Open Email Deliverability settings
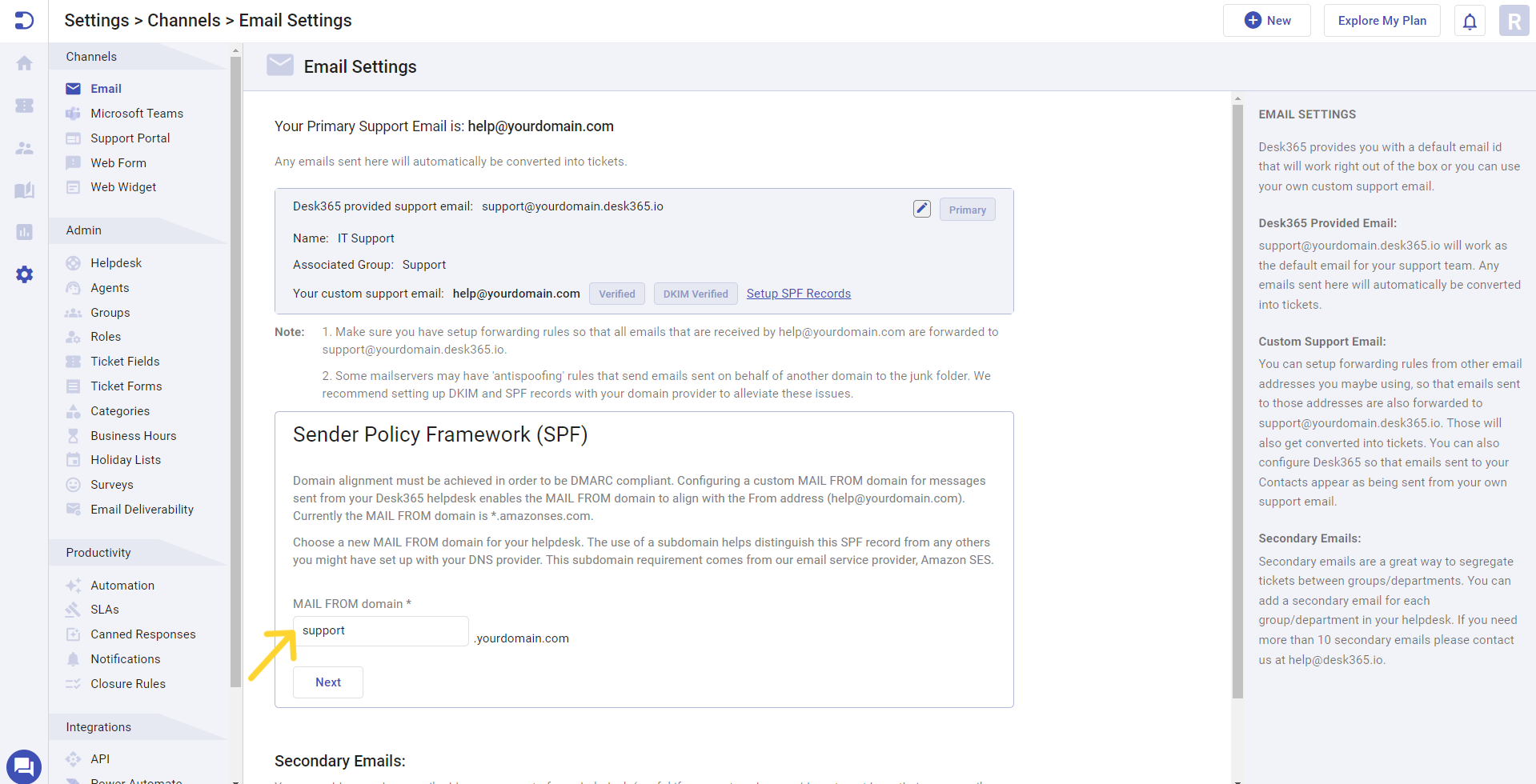 (142, 509)
